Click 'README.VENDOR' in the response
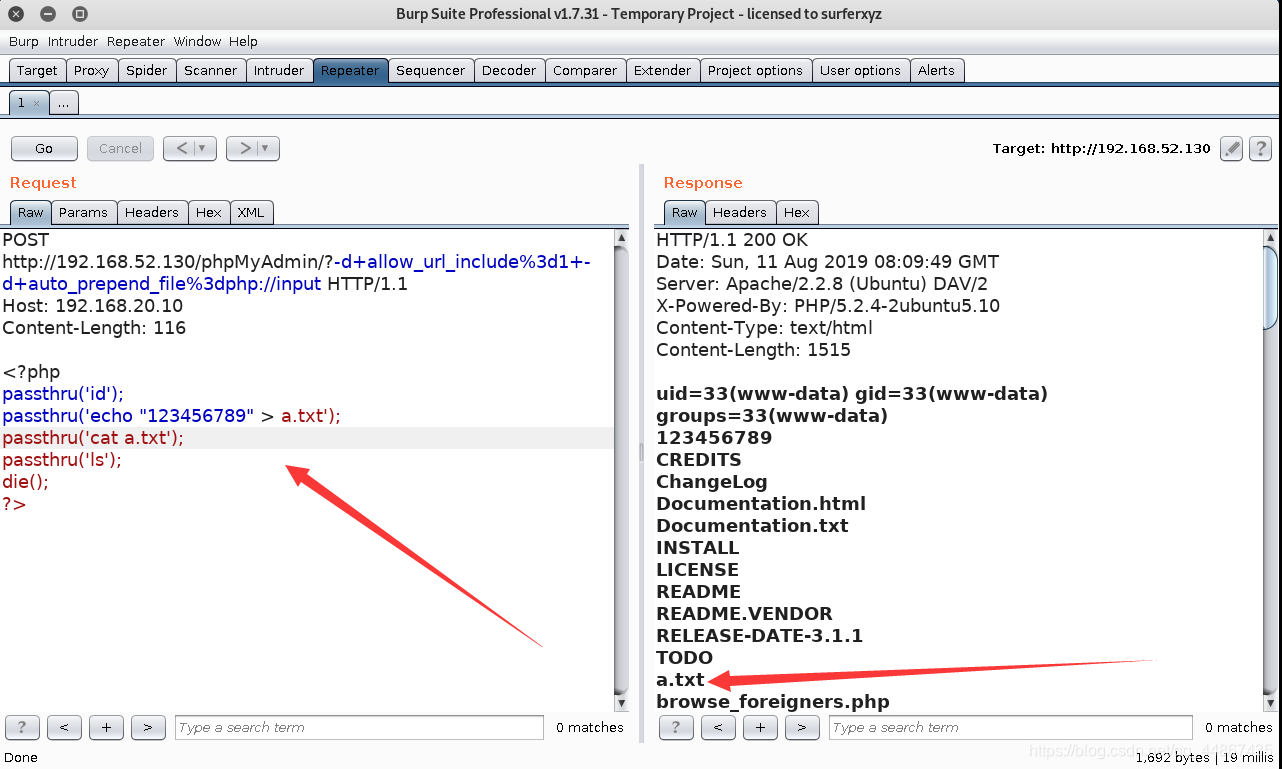1282x769 pixels. point(744,614)
